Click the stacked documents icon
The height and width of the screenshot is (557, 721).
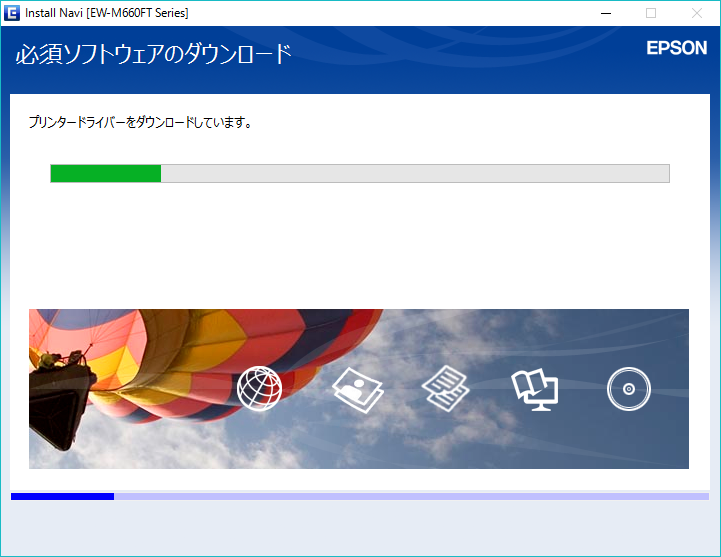pos(445,388)
